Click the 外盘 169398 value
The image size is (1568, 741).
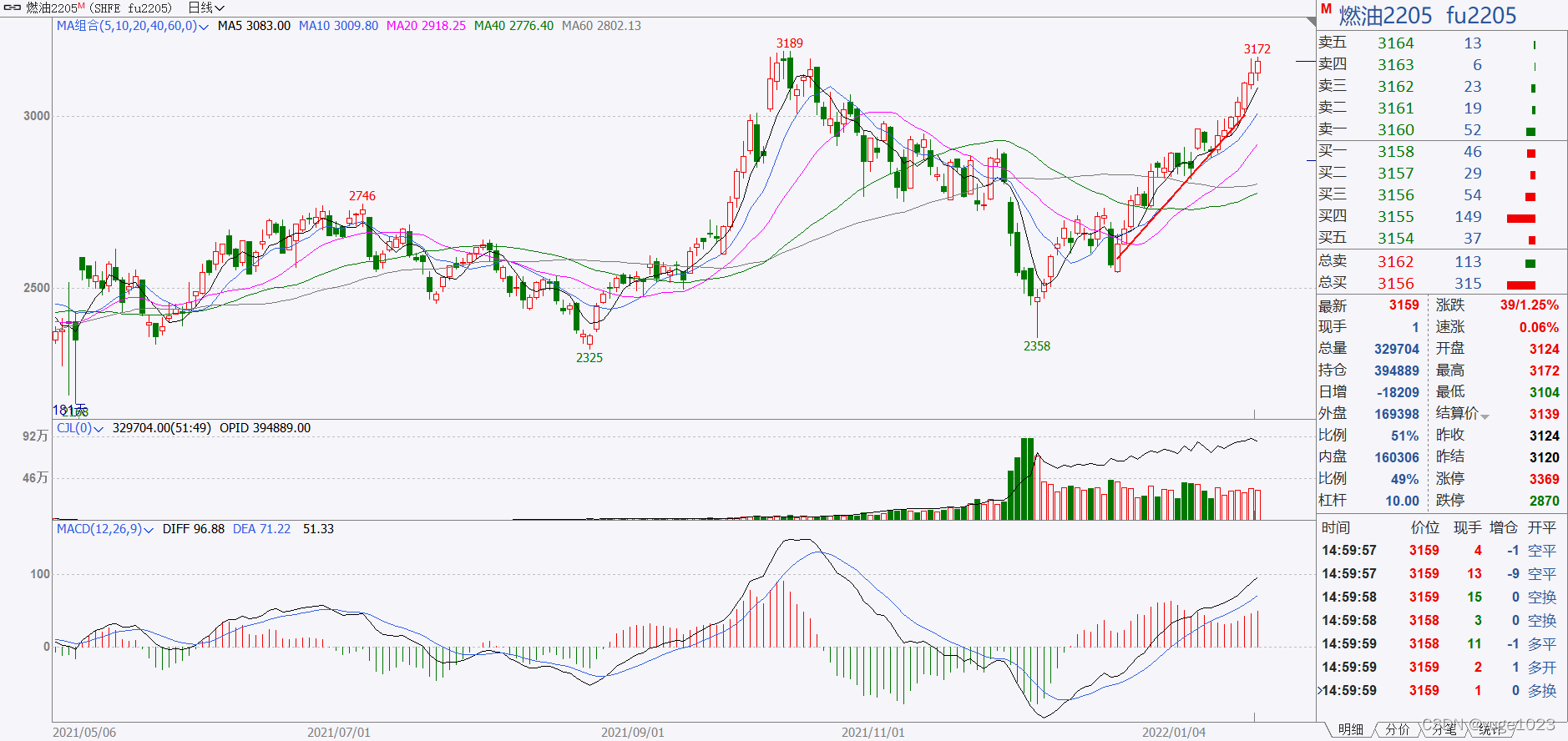pos(1397,414)
